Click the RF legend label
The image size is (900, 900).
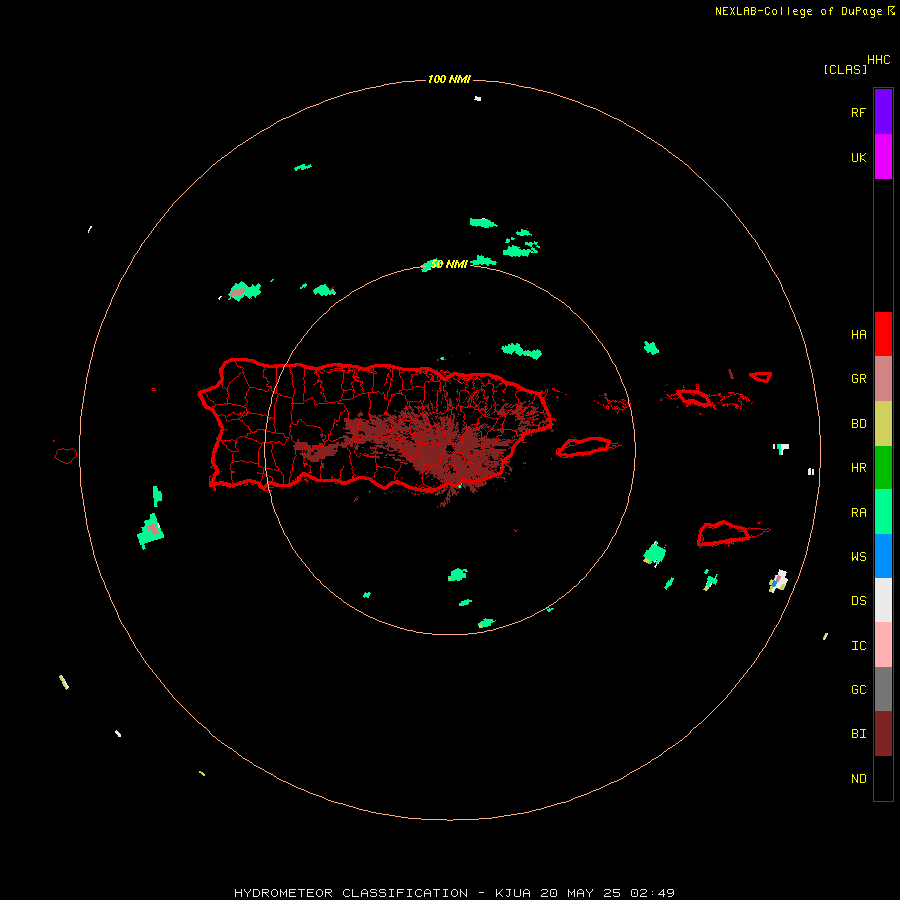click(x=858, y=112)
